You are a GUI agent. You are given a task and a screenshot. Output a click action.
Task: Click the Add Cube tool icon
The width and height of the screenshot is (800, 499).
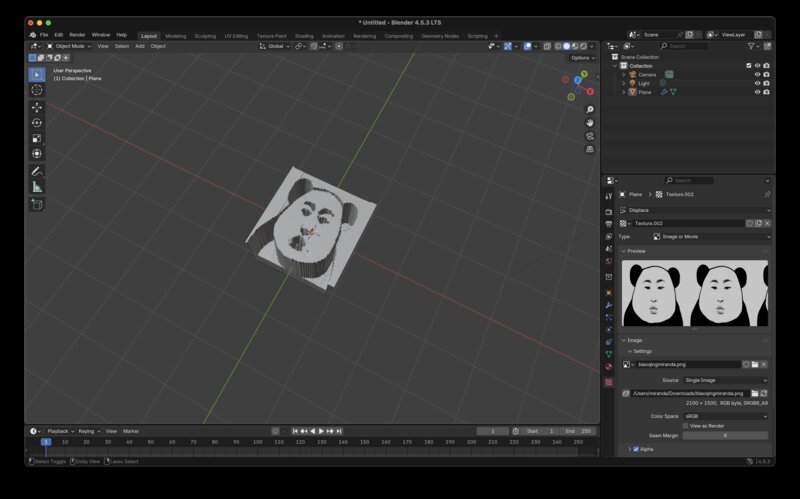37,204
